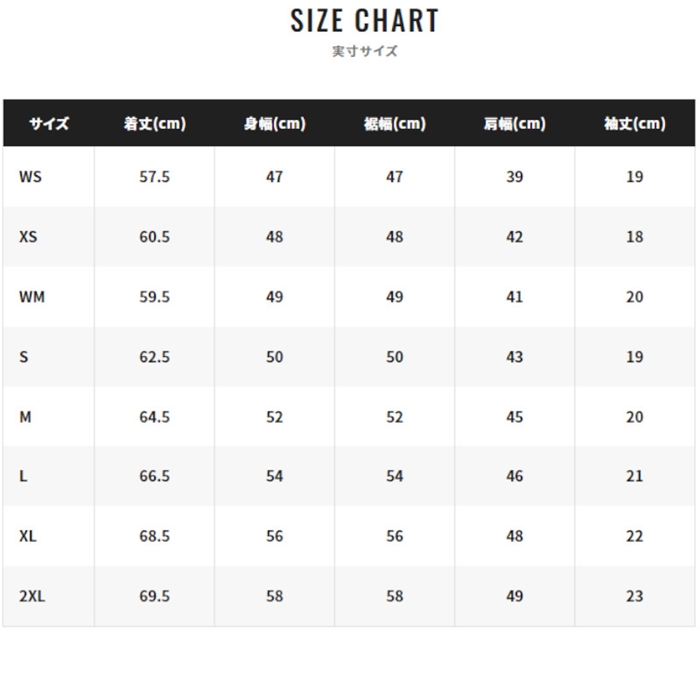Click the 実寸サイズ subtitle text
700x700 pixels.
pos(365,51)
